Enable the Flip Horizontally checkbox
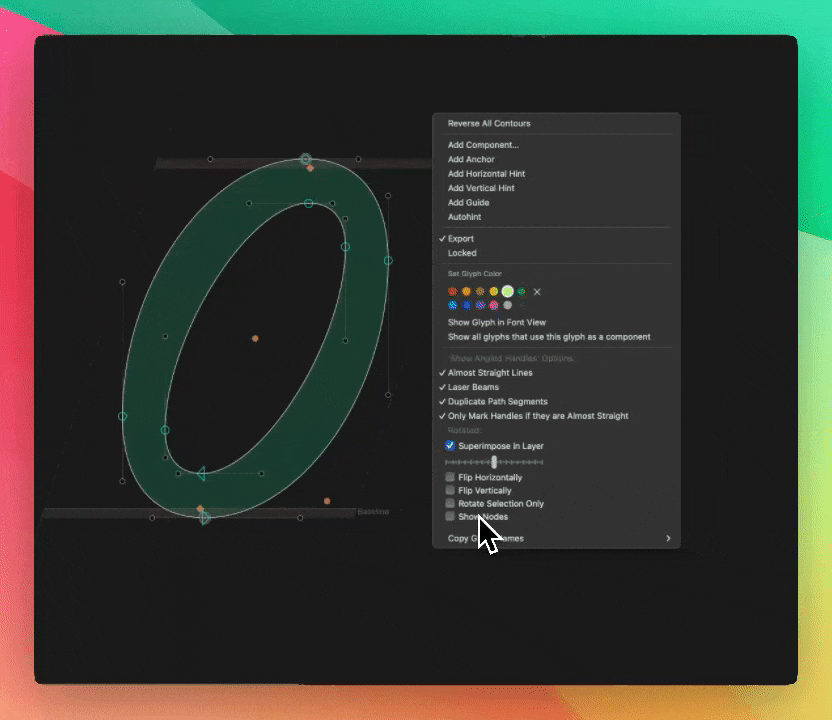The width and height of the screenshot is (832, 720). [450, 478]
